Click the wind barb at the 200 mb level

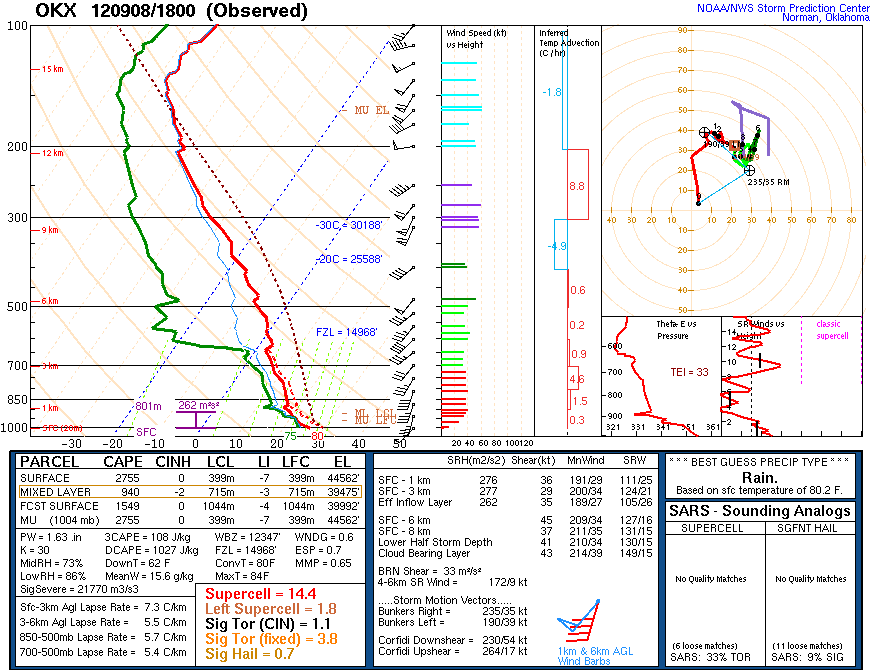(403, 146)
